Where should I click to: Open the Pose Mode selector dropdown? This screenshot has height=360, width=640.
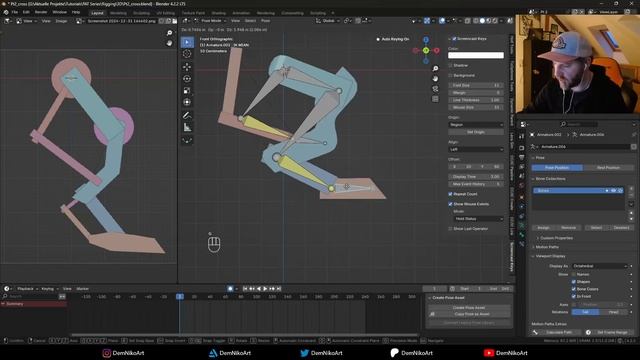[x=212, y=20]
